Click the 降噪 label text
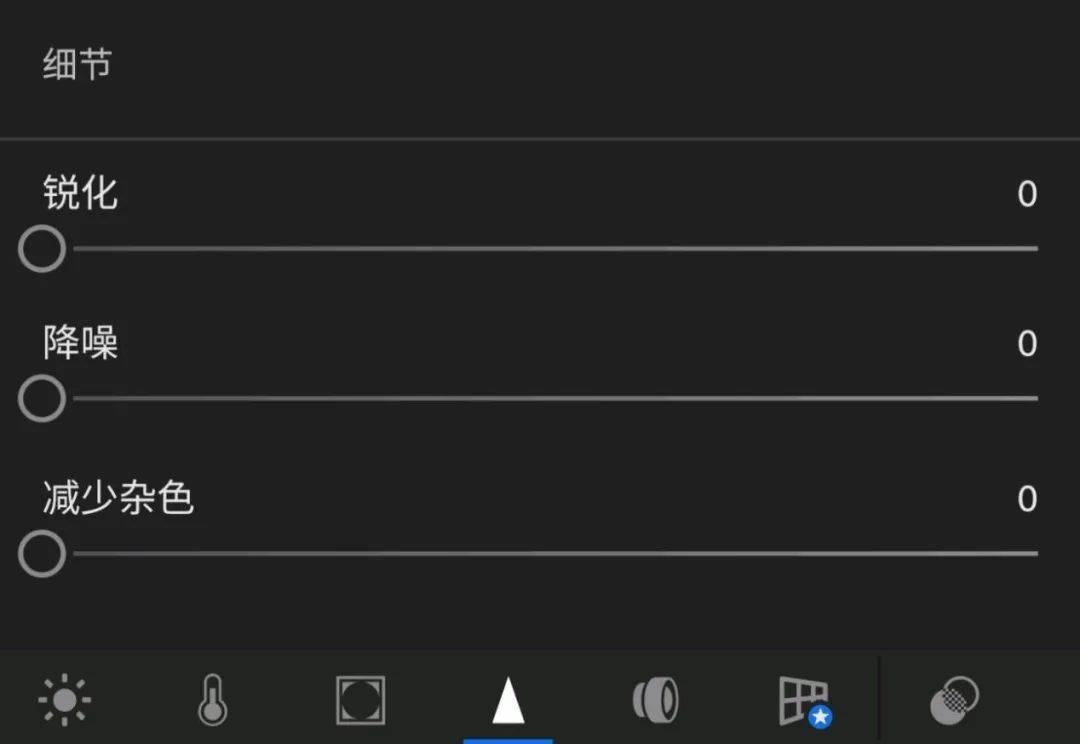 point(80,343)
